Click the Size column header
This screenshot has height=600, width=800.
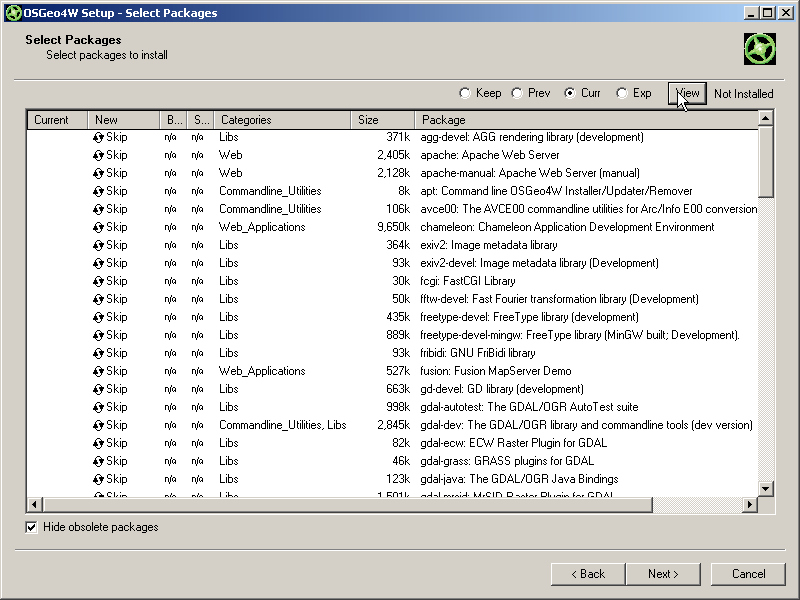click(x=383, y=120)
